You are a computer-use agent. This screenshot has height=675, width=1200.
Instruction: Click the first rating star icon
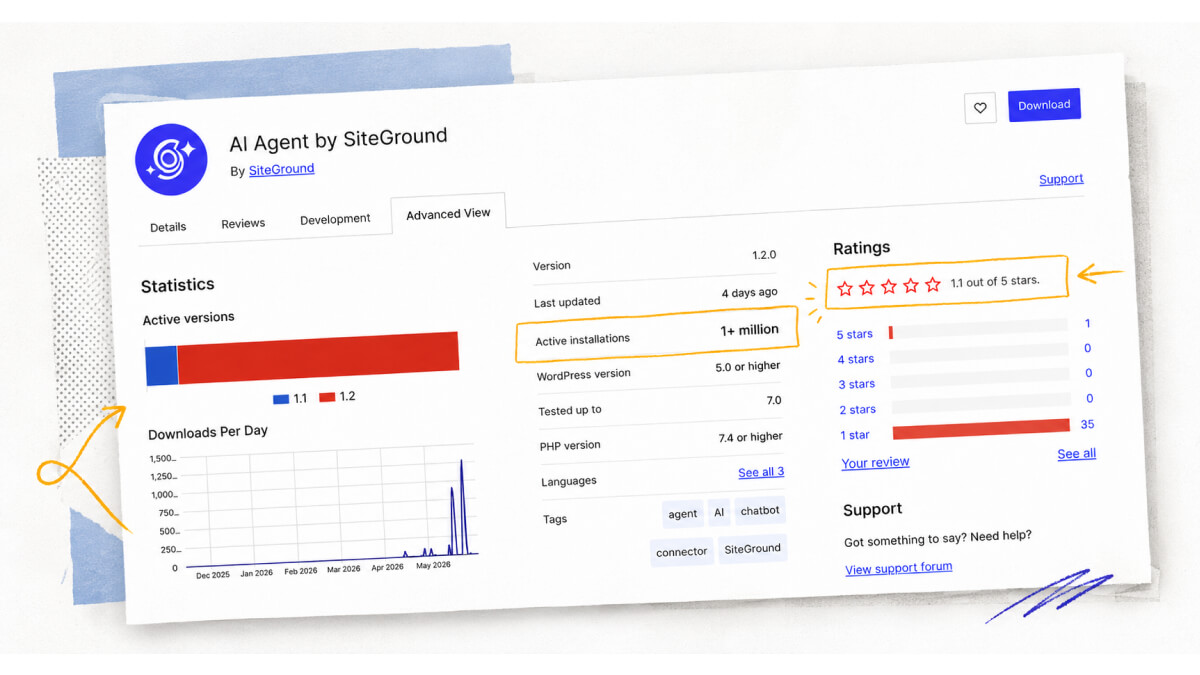(x=845, y=288)
